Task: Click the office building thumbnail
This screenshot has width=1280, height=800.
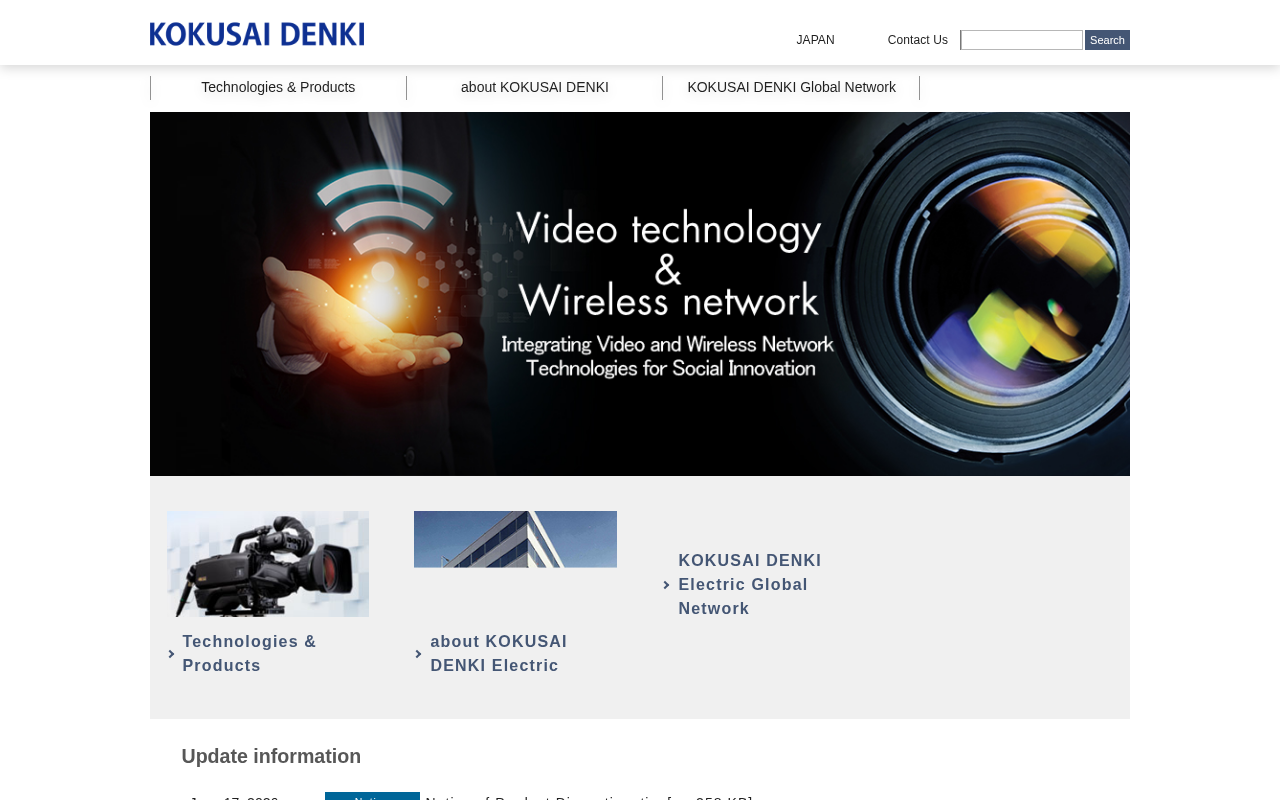Action: point(515,539)
